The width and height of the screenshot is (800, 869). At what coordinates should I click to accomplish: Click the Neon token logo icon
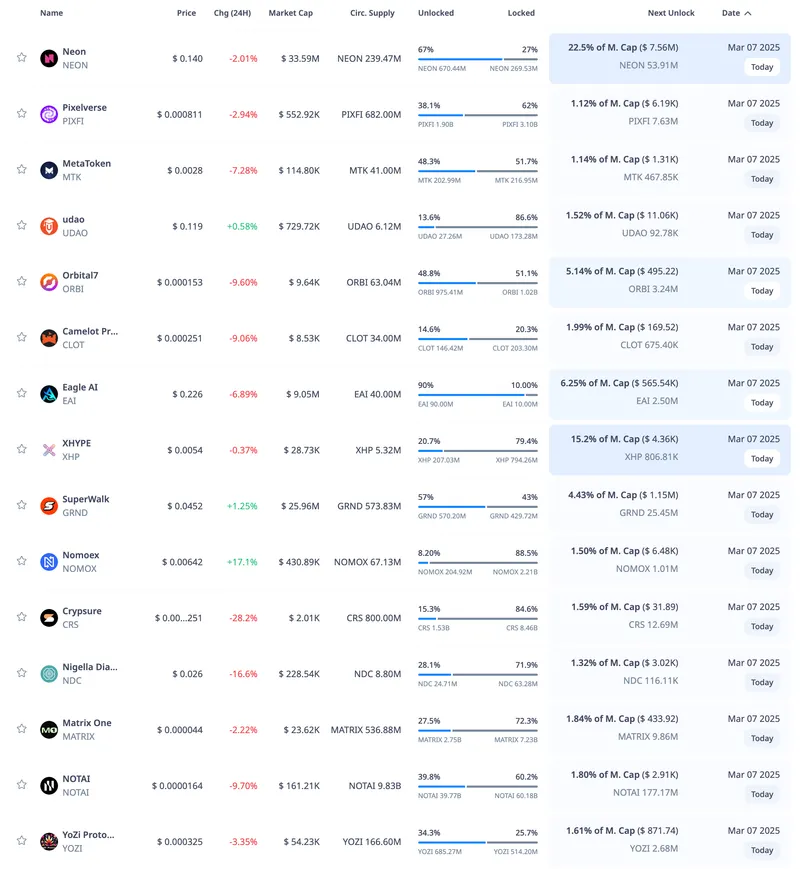pos(49,58)
